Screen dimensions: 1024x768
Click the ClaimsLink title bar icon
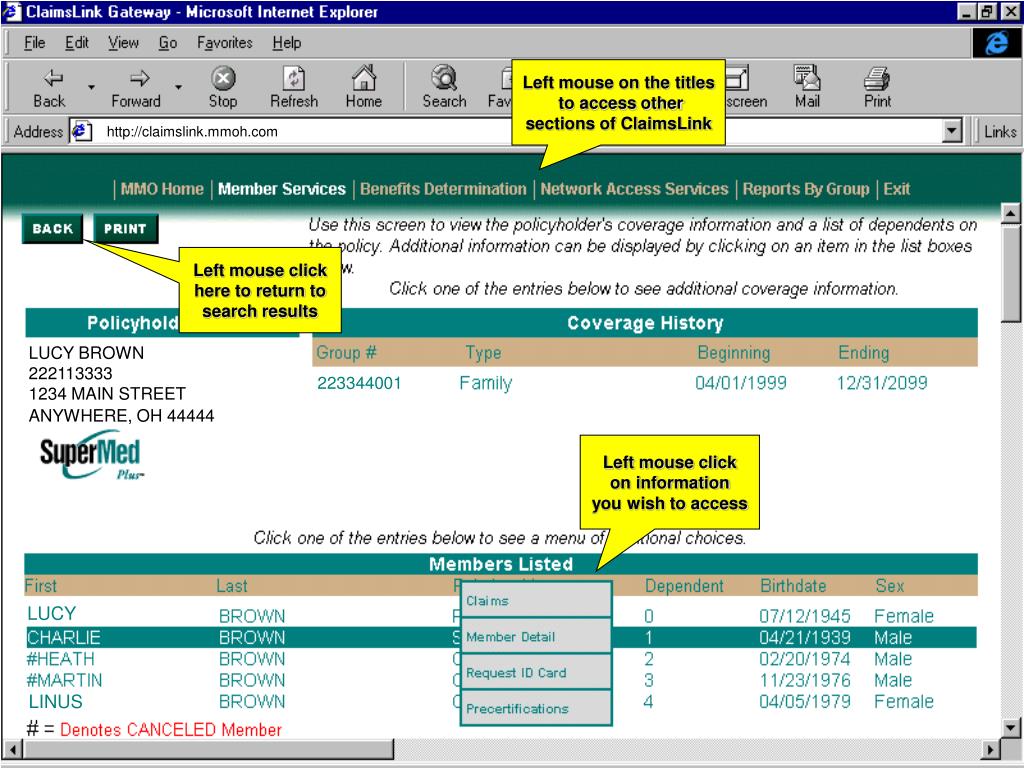click(12, 12)
